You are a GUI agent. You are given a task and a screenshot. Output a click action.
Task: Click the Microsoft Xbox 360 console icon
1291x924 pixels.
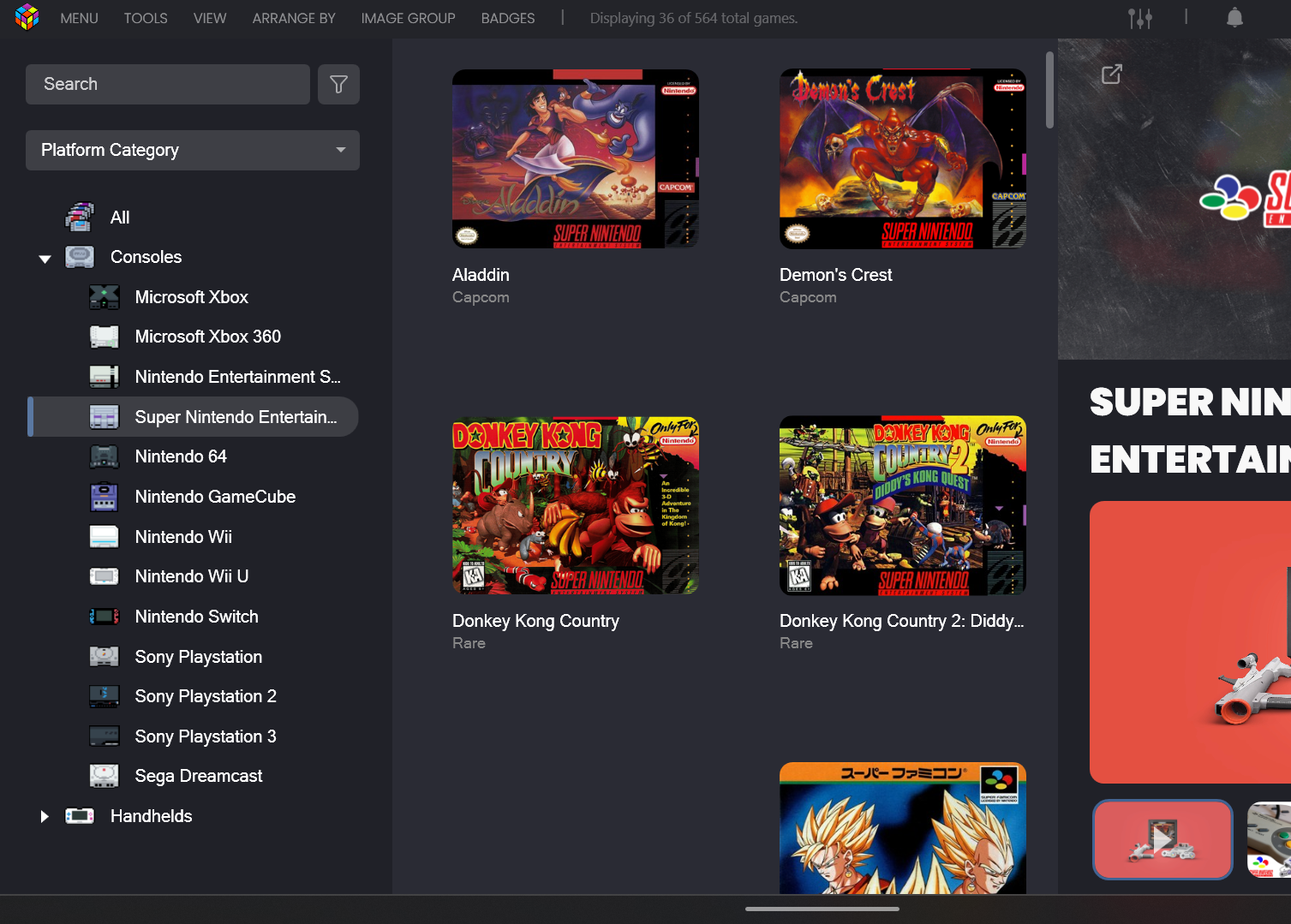click(105, 337)
